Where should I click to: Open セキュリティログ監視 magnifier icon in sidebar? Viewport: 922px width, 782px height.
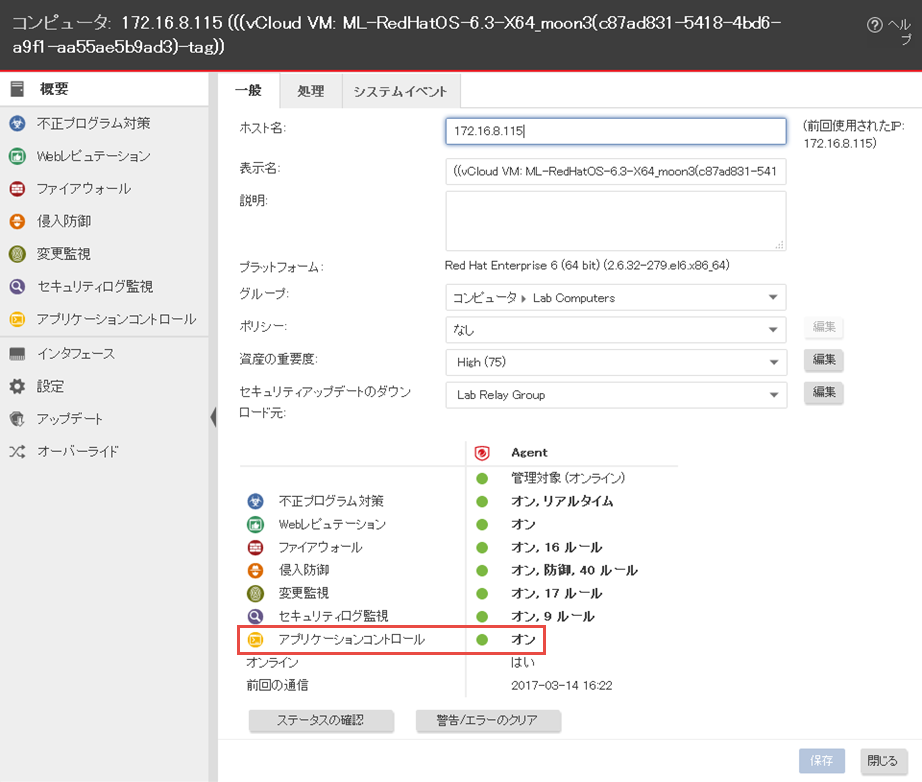point(16,287)
